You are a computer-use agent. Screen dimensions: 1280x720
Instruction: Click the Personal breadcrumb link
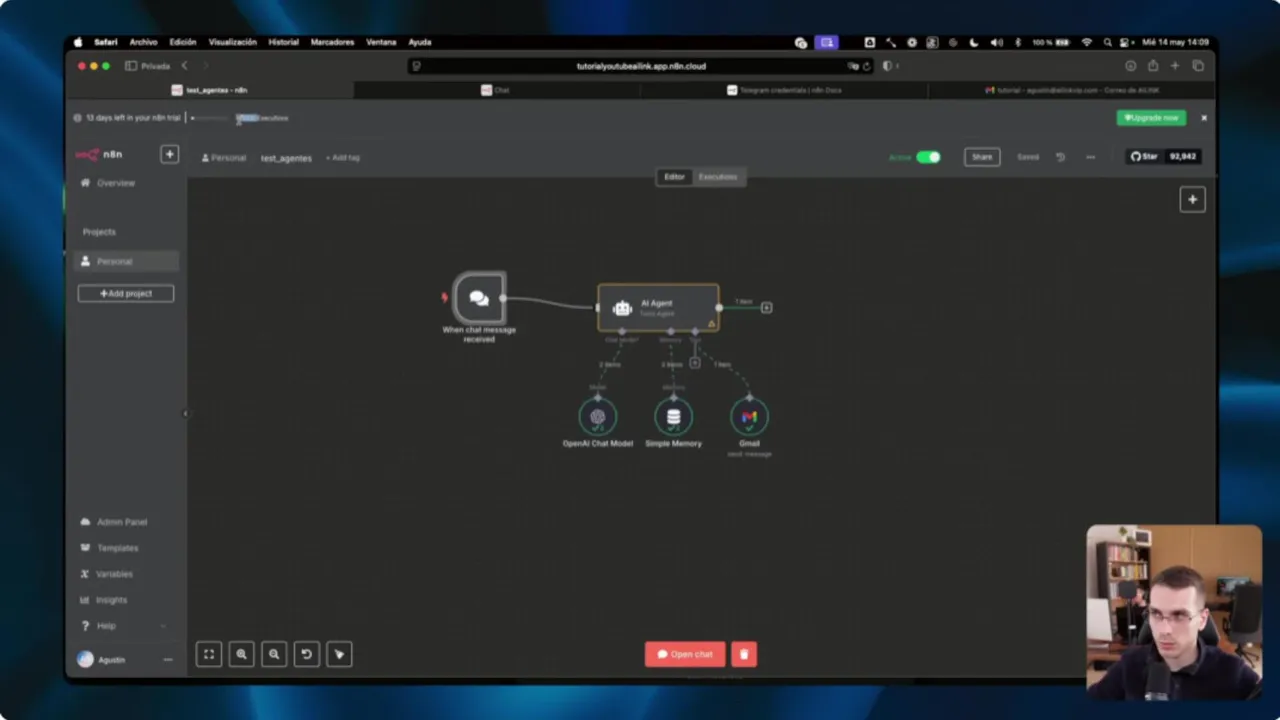coord(223,158)
